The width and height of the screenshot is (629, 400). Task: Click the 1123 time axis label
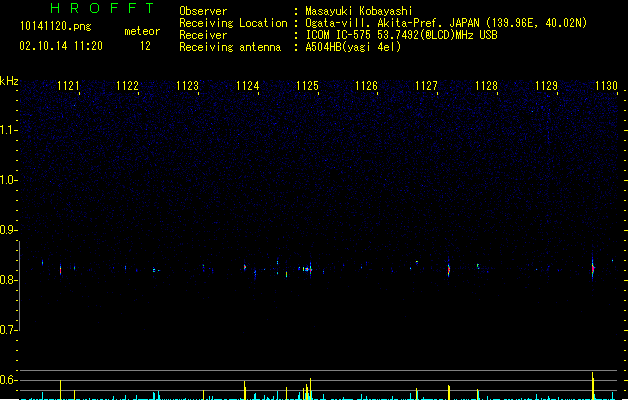187,86
